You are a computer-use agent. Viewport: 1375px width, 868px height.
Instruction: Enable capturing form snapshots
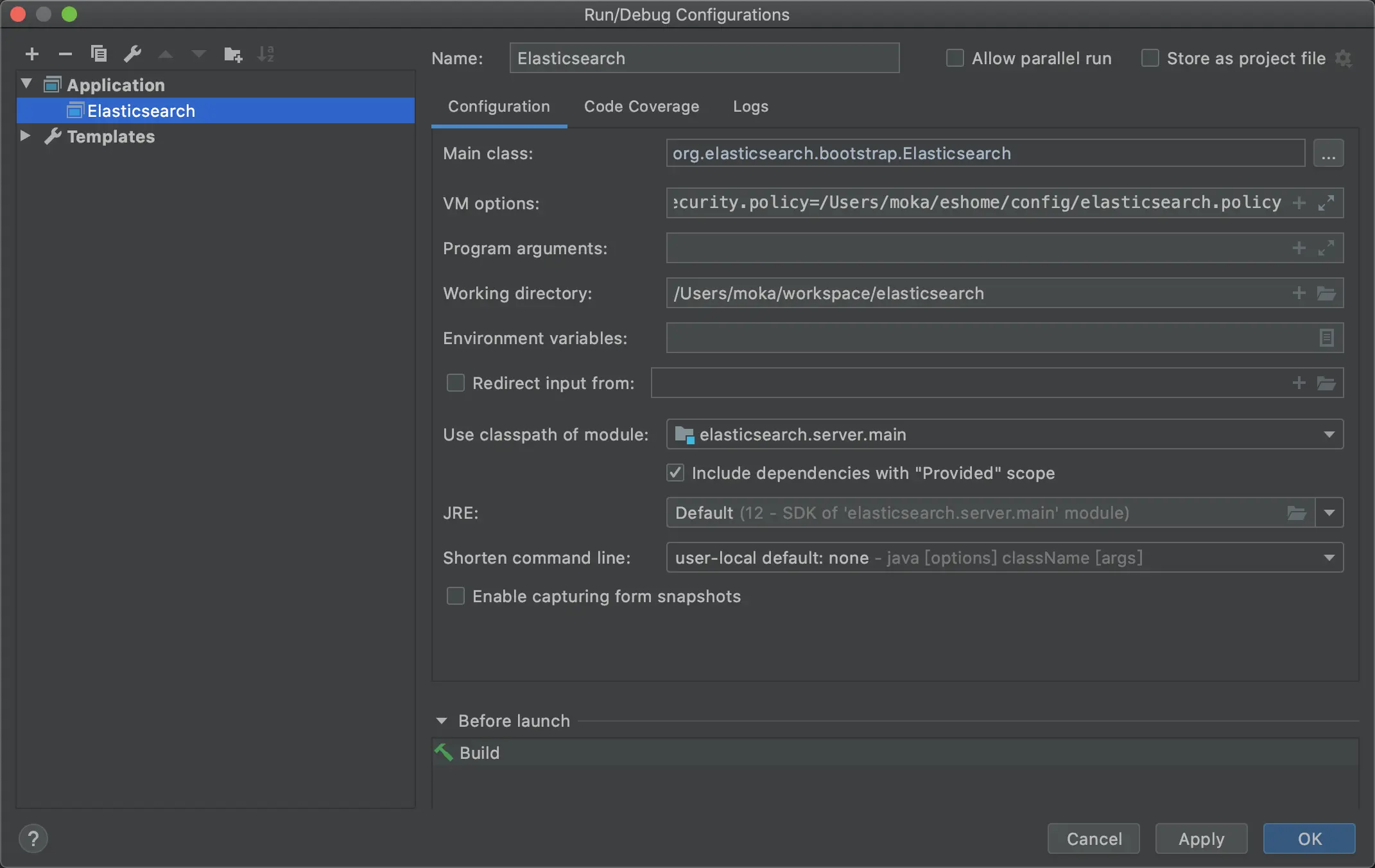(x=455, y=596)
